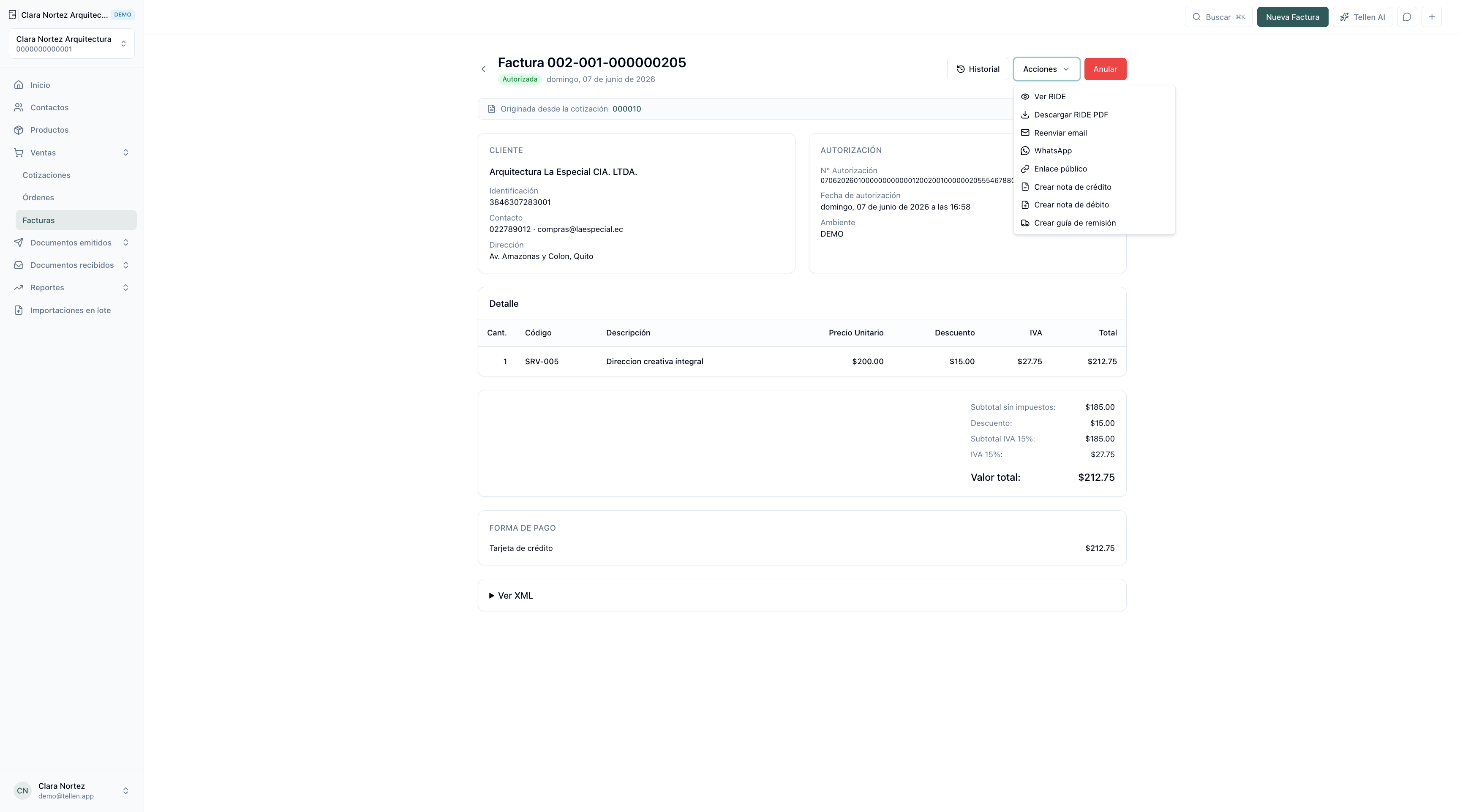The image size is (1460, 812).
Task: Click address Av. Amazonas y Colon, Quito
Action: tap(541, 257)
